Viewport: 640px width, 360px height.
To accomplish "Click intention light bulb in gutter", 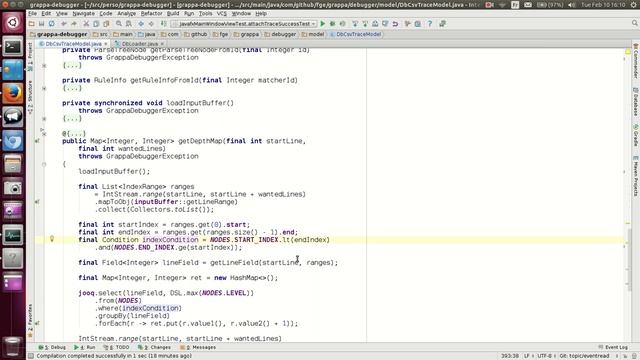I will pyautogui.click(x=52, y=239).
